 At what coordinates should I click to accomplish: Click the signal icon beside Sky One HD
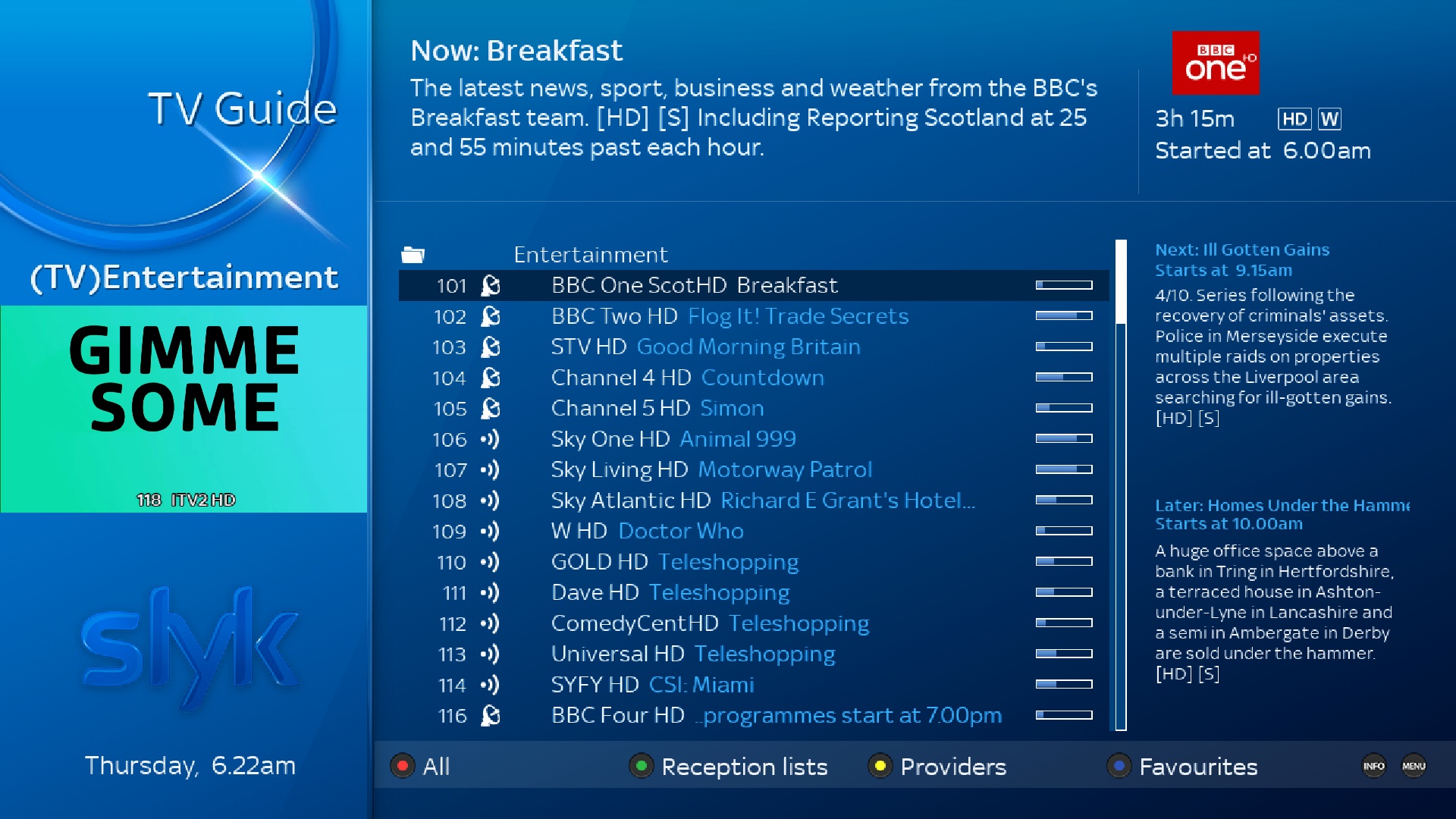(x=490, y=439)
